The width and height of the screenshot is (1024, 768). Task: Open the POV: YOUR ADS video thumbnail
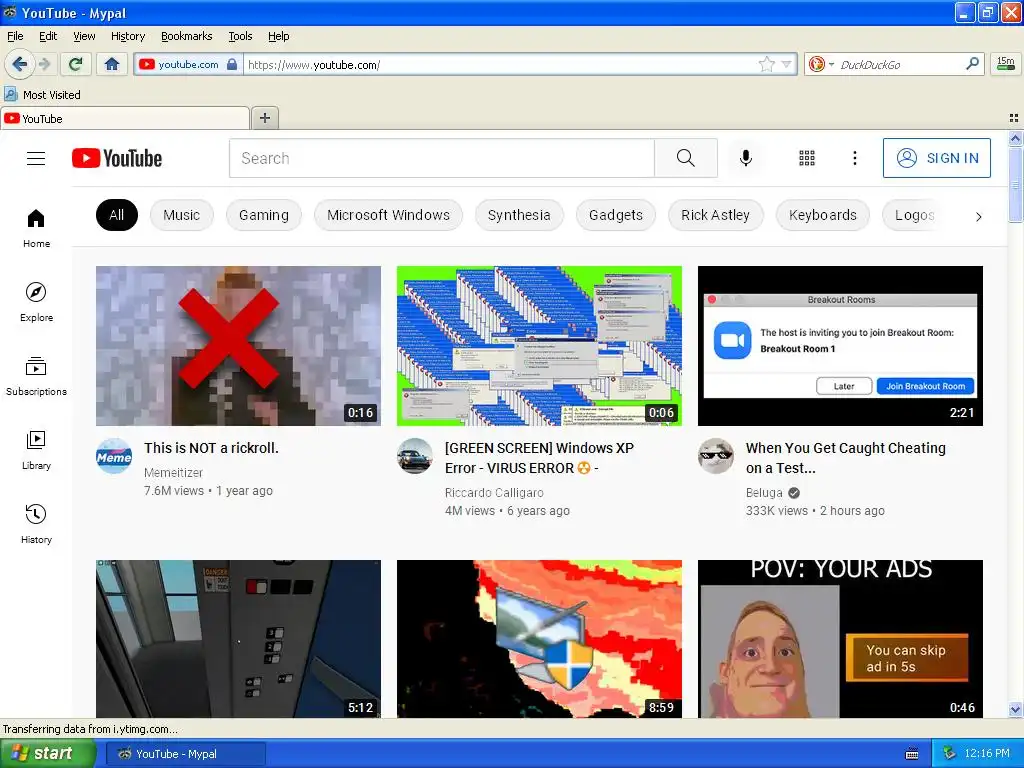click(840, 639)
